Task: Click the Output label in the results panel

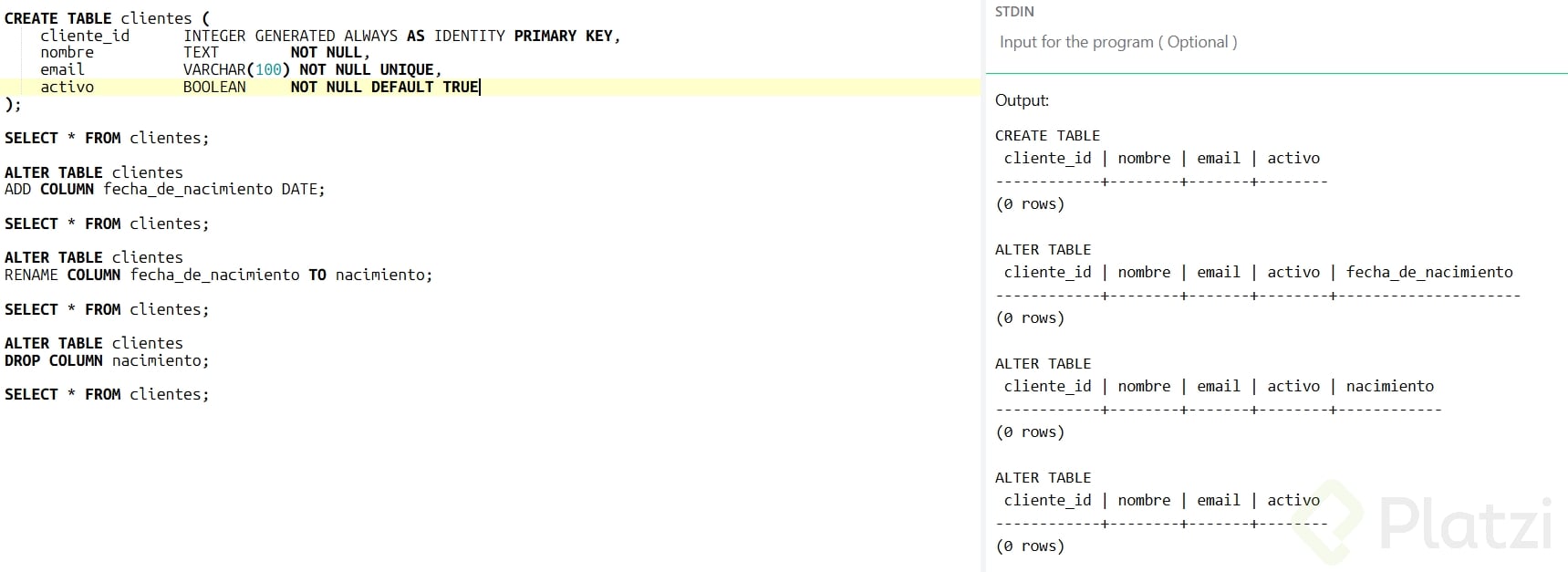Action: 1022,100
